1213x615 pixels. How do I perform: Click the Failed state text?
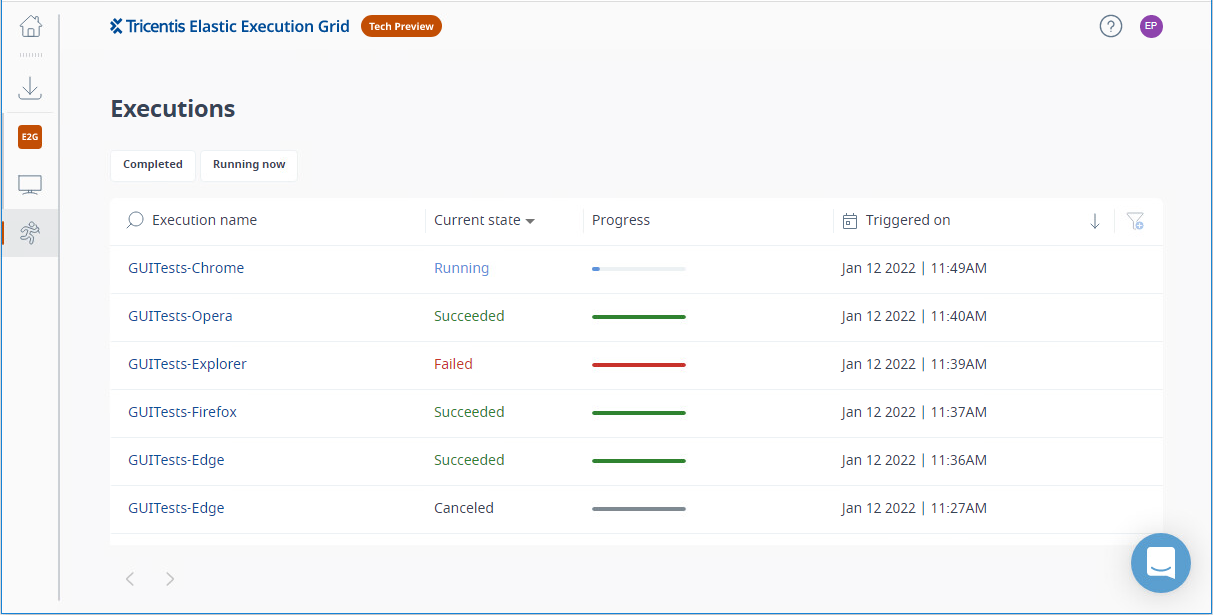click(x=453, y=364)
